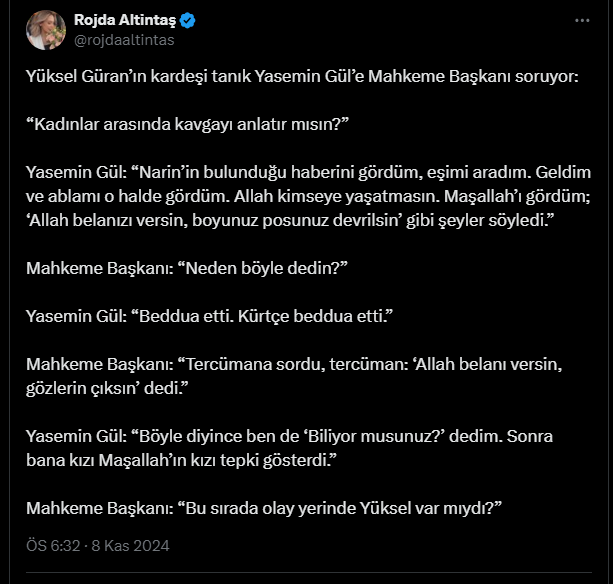Open Rojda Altintaş's profile avatar photo
Image resolution: width=613 pixels, height=584 pixels.
(46, 30)
